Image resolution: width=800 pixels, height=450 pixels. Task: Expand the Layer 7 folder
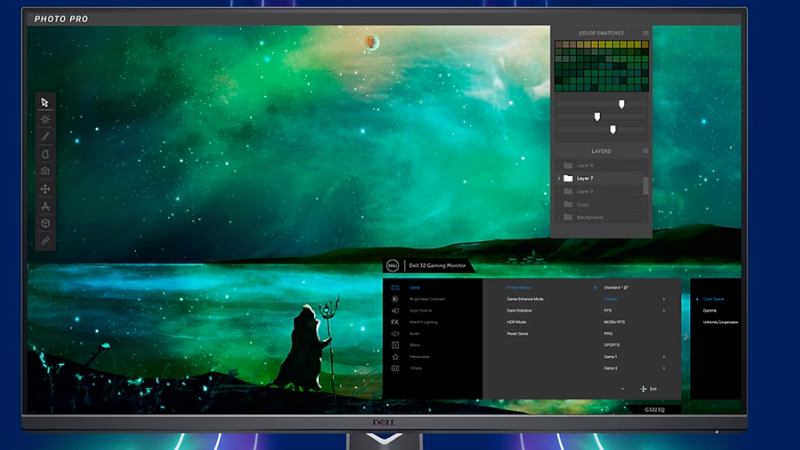[559, 178]
